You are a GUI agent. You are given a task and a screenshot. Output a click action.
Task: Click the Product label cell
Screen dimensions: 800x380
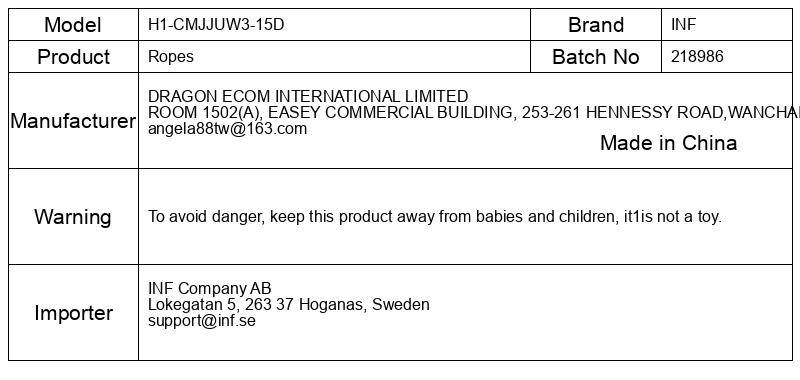[x=73, y=57]
